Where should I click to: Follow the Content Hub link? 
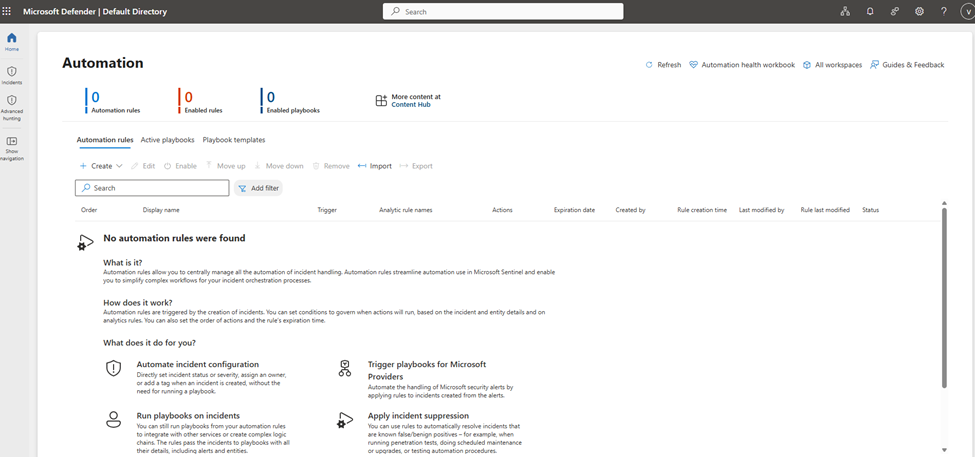click(410, 104)
